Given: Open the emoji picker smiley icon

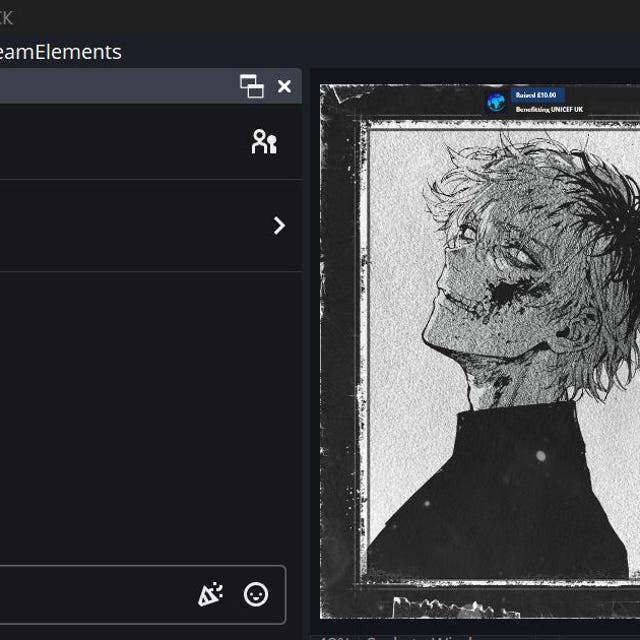Looking at the screenshot, I should (x=256, y=595).
